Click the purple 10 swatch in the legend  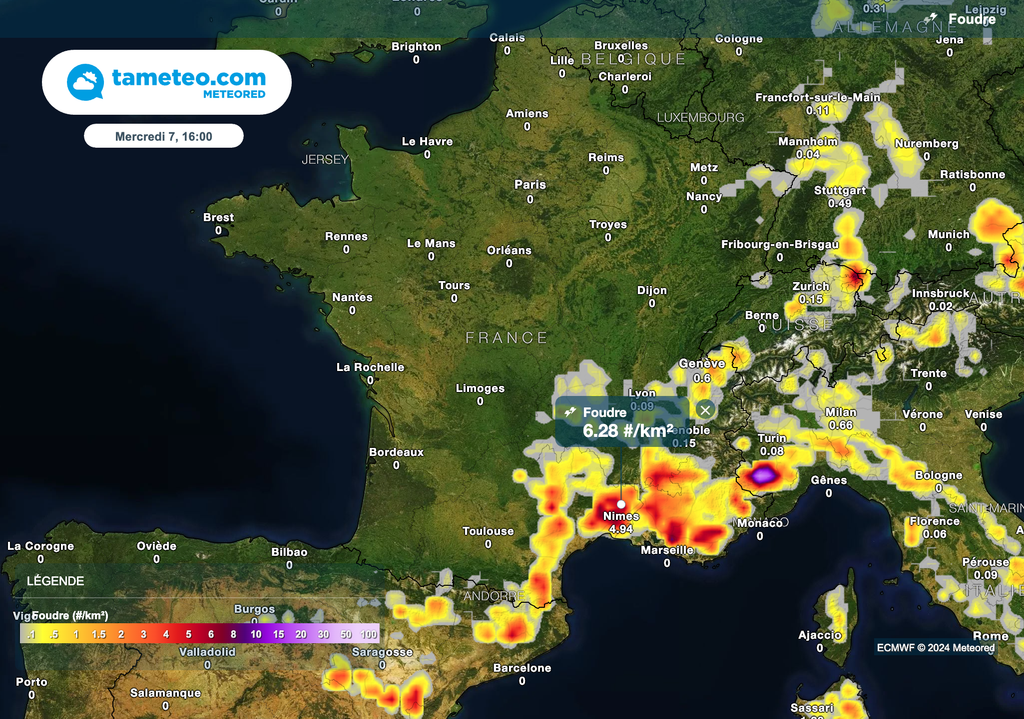point(254,633)
